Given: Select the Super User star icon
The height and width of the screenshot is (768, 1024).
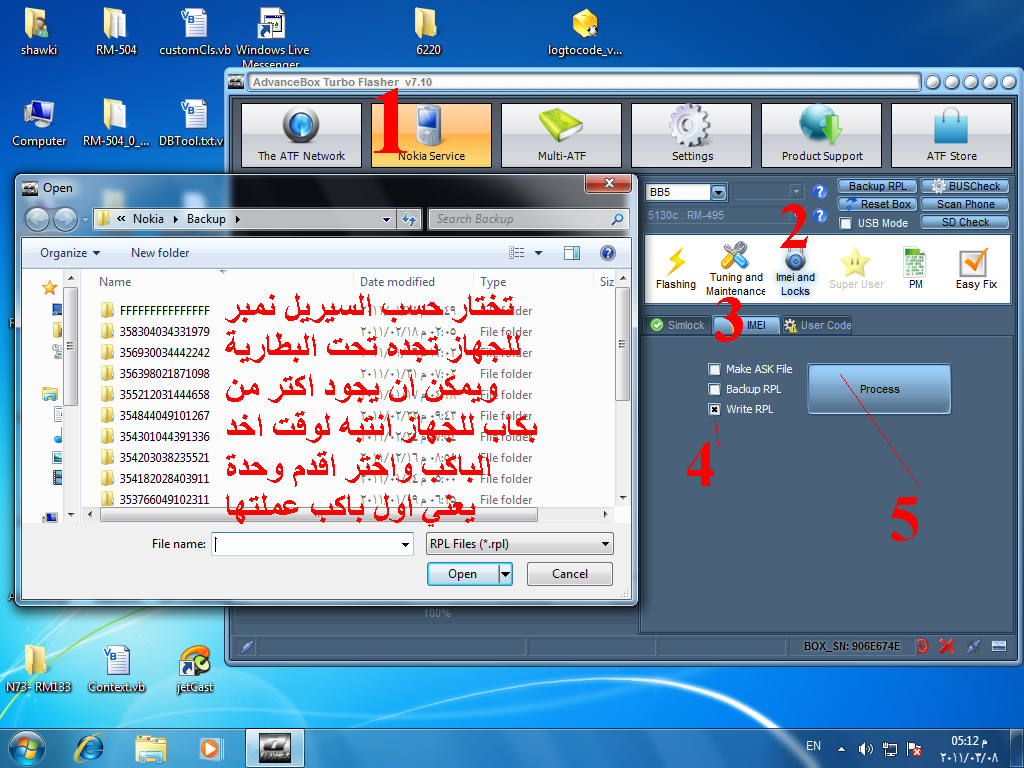Looking at the screenshot, I should (x=856, y=268).
